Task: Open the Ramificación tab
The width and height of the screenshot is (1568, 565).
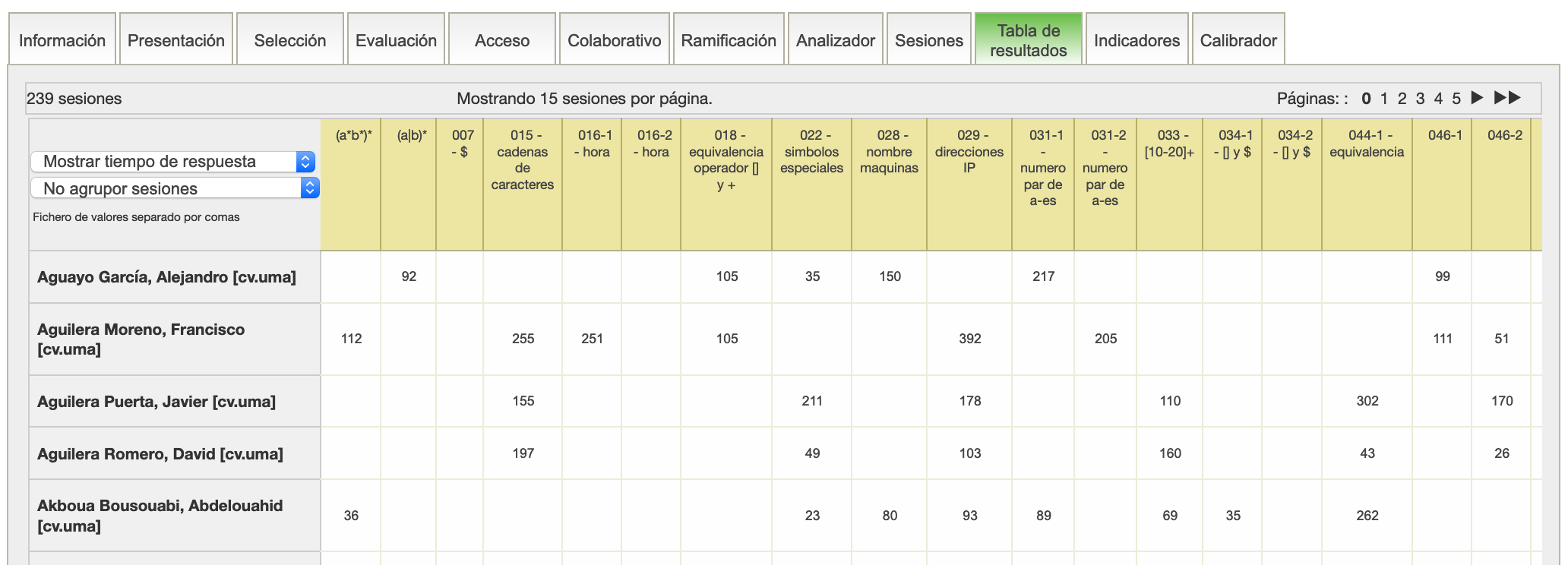Action: coord(728,40)
